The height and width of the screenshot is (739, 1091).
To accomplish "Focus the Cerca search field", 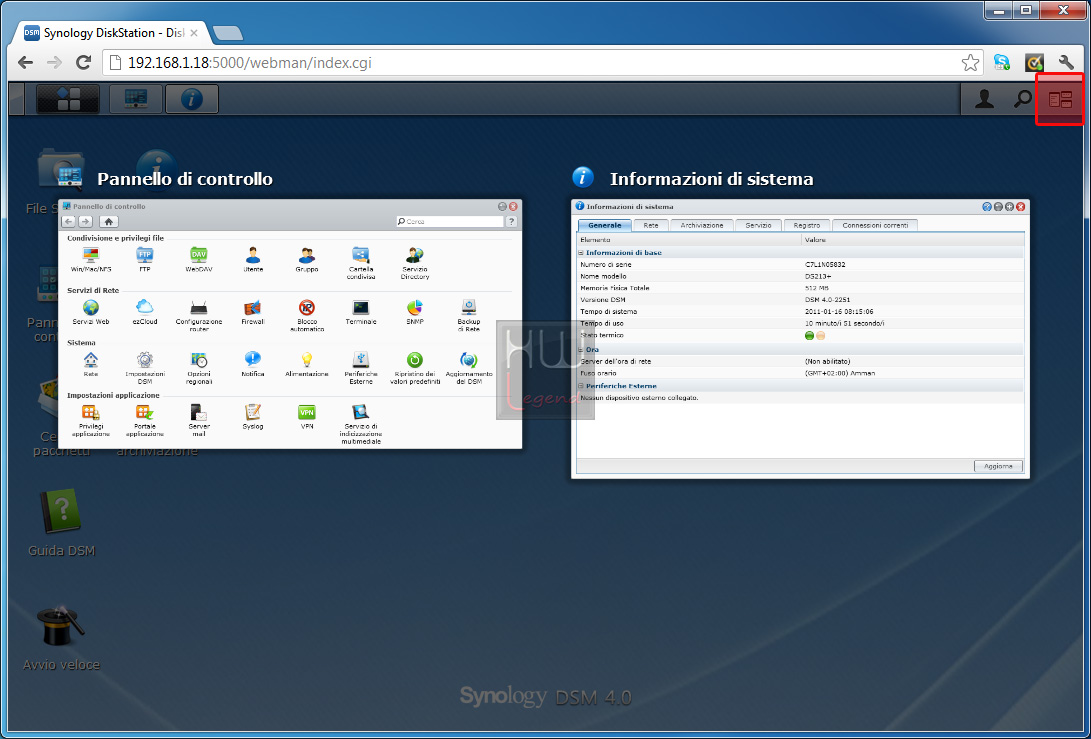I will point(449,221).
